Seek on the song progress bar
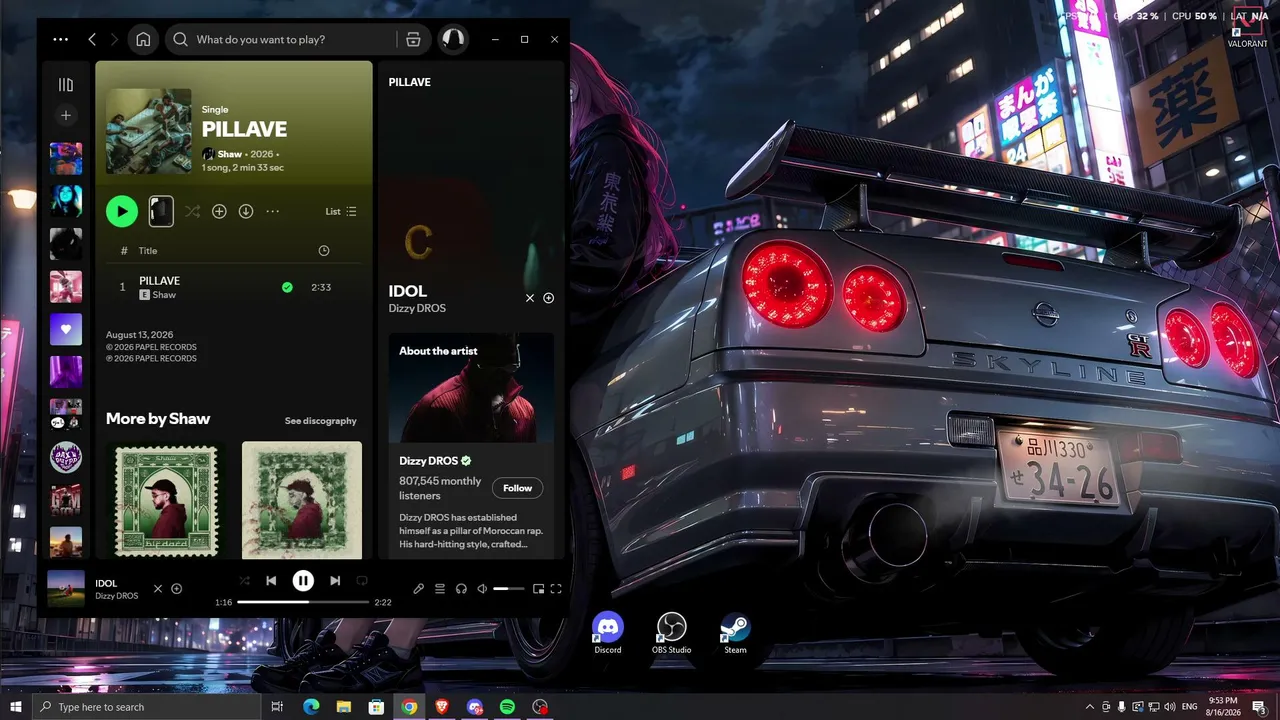 303,602
